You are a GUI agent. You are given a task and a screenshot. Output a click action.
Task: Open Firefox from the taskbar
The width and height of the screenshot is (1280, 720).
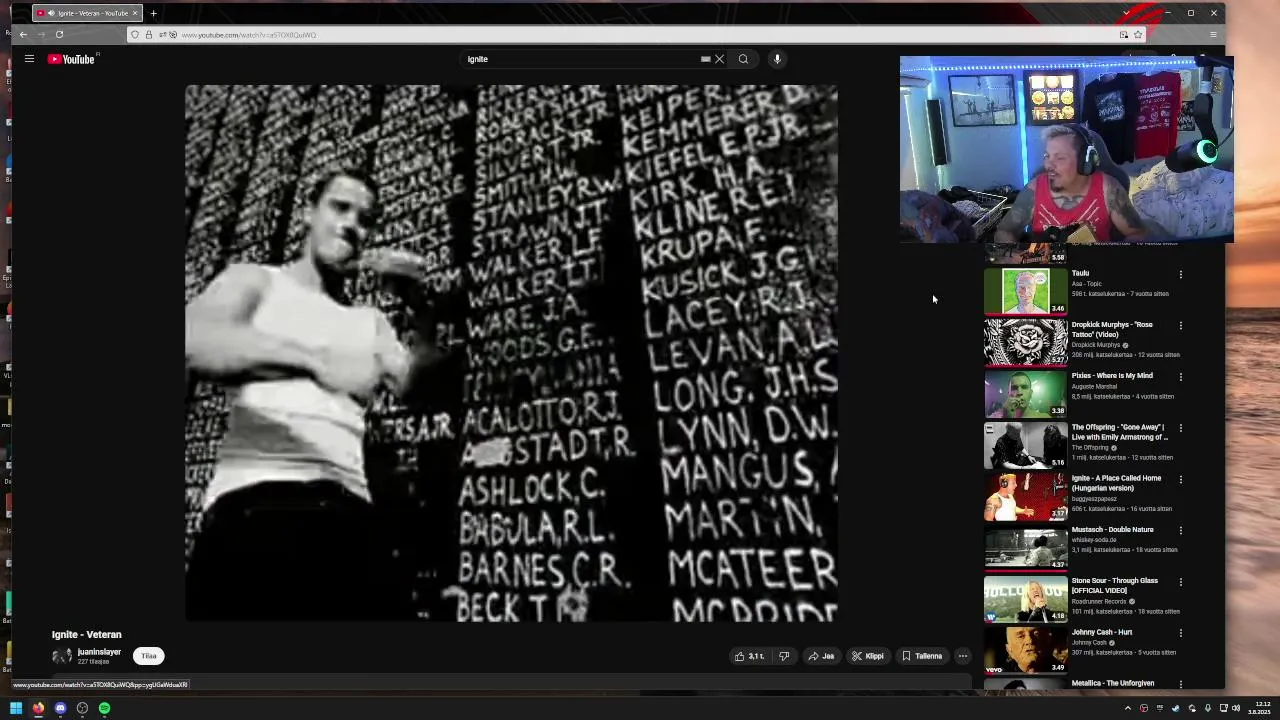point(38,708)
